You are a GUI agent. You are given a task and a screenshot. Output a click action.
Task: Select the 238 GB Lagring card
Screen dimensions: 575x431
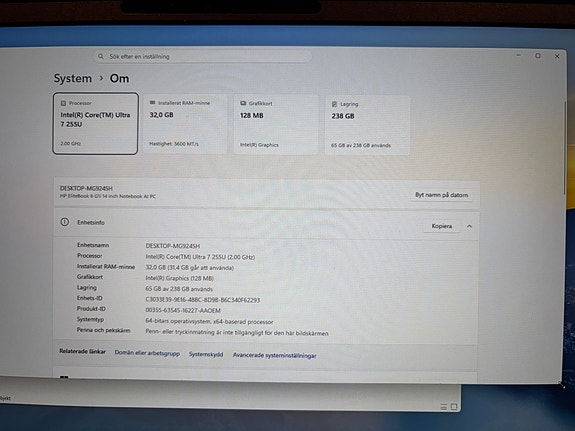367,125
